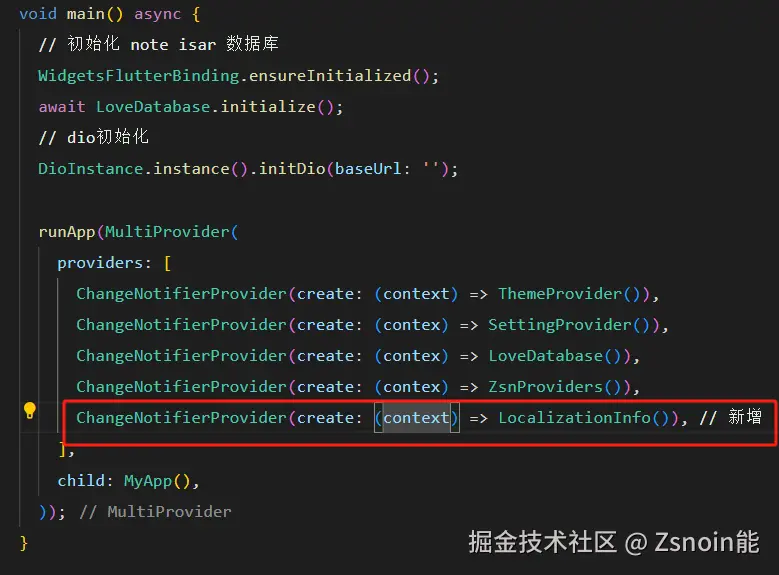Click the 新增 comment text
This screenshot has height=575, width=779.
click(745, 416)
